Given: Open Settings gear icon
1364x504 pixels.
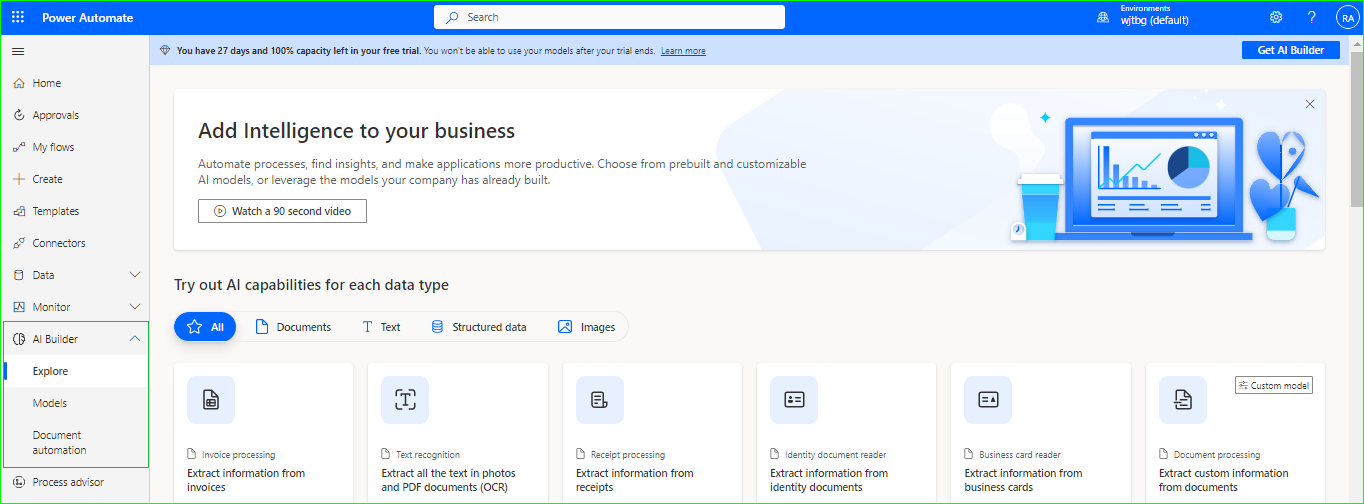Looking at the screenshot, I should (1276, 17).
